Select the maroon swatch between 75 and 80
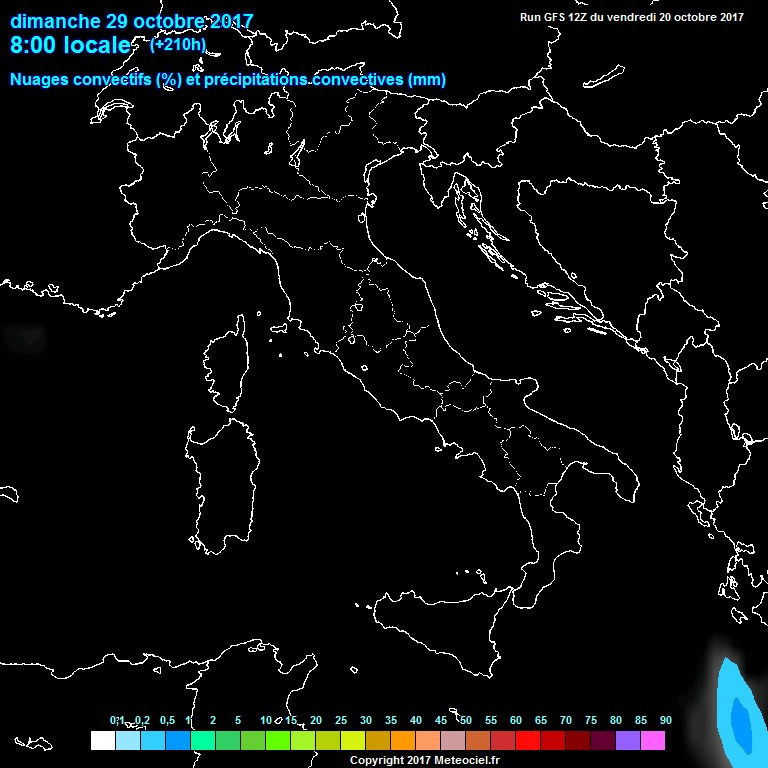Viewport: 768px width, 768px height. coord(603,740)
